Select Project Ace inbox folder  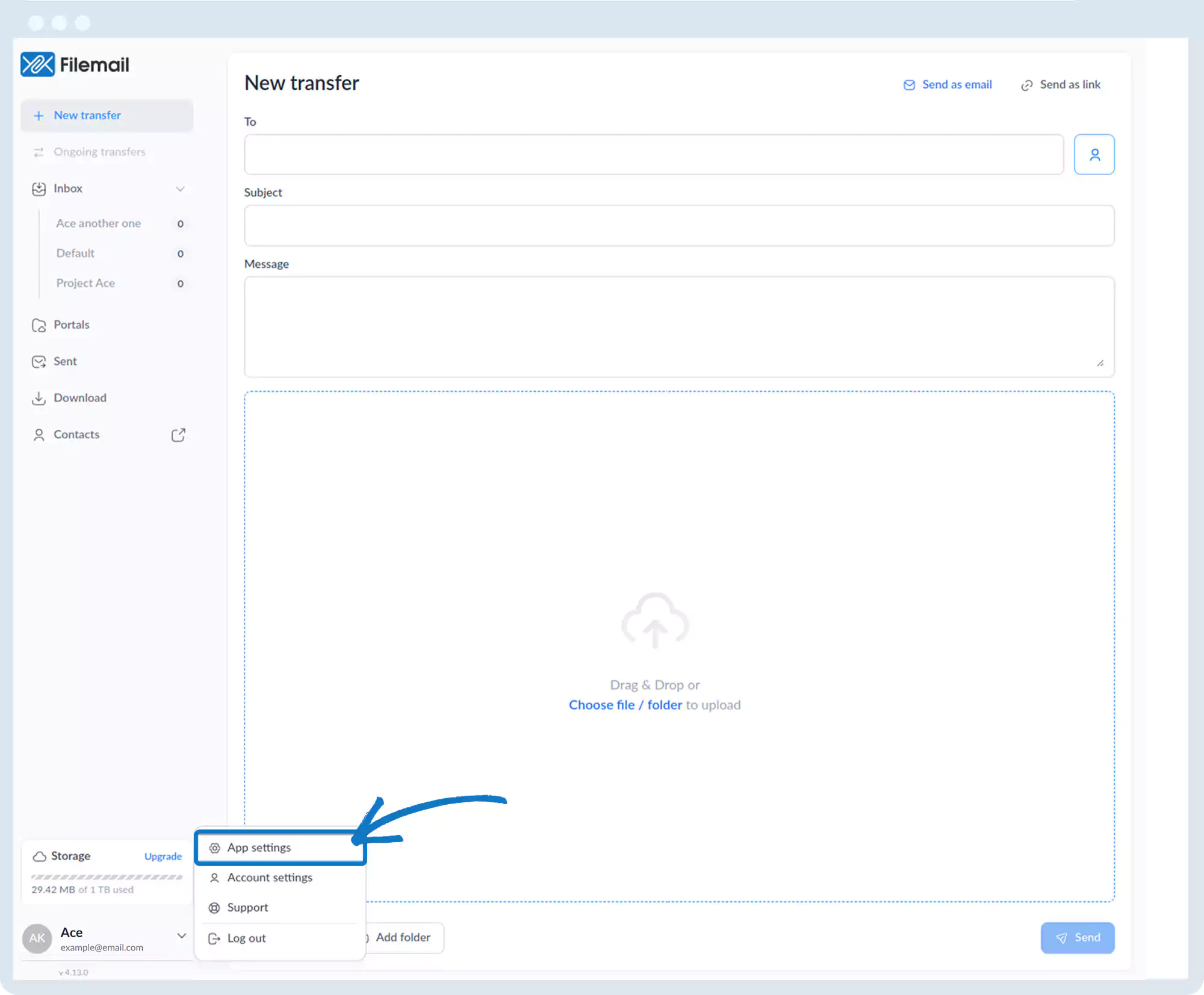85,283
